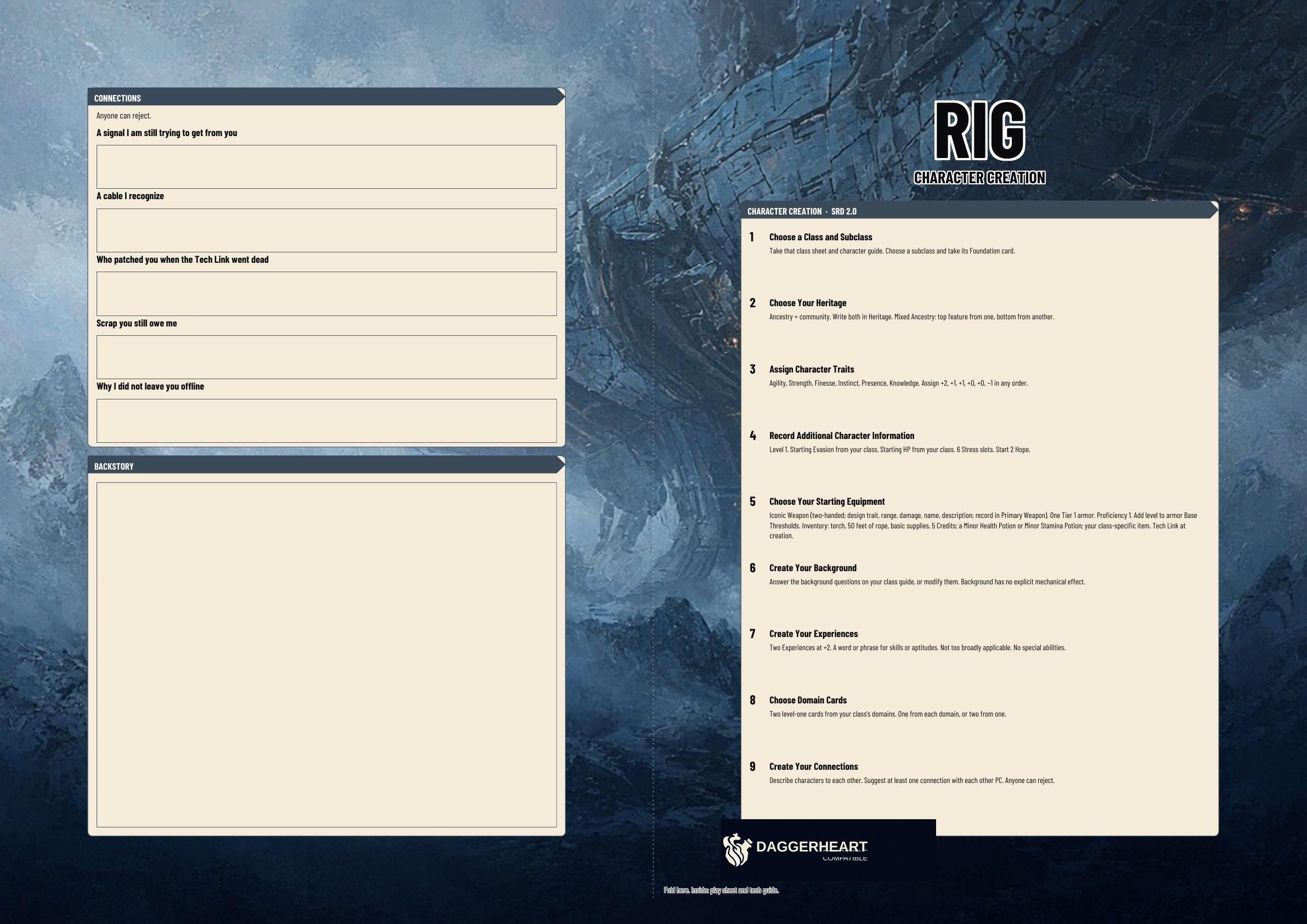Click the 'Answer the background questions on your class guide' line
Image resolution: width=1307 pixels, height=924 pixels.
[x=927, y=582]
